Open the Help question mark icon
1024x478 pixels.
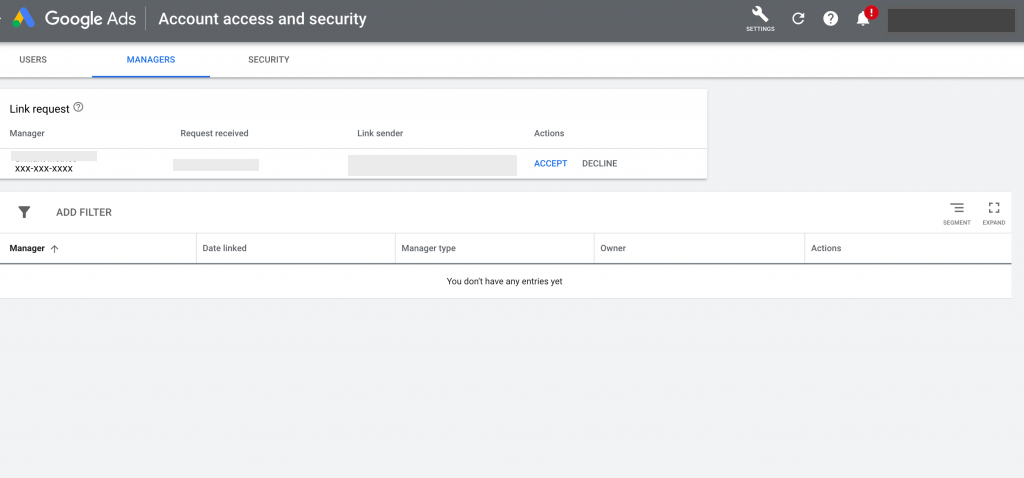click(830, 18)
